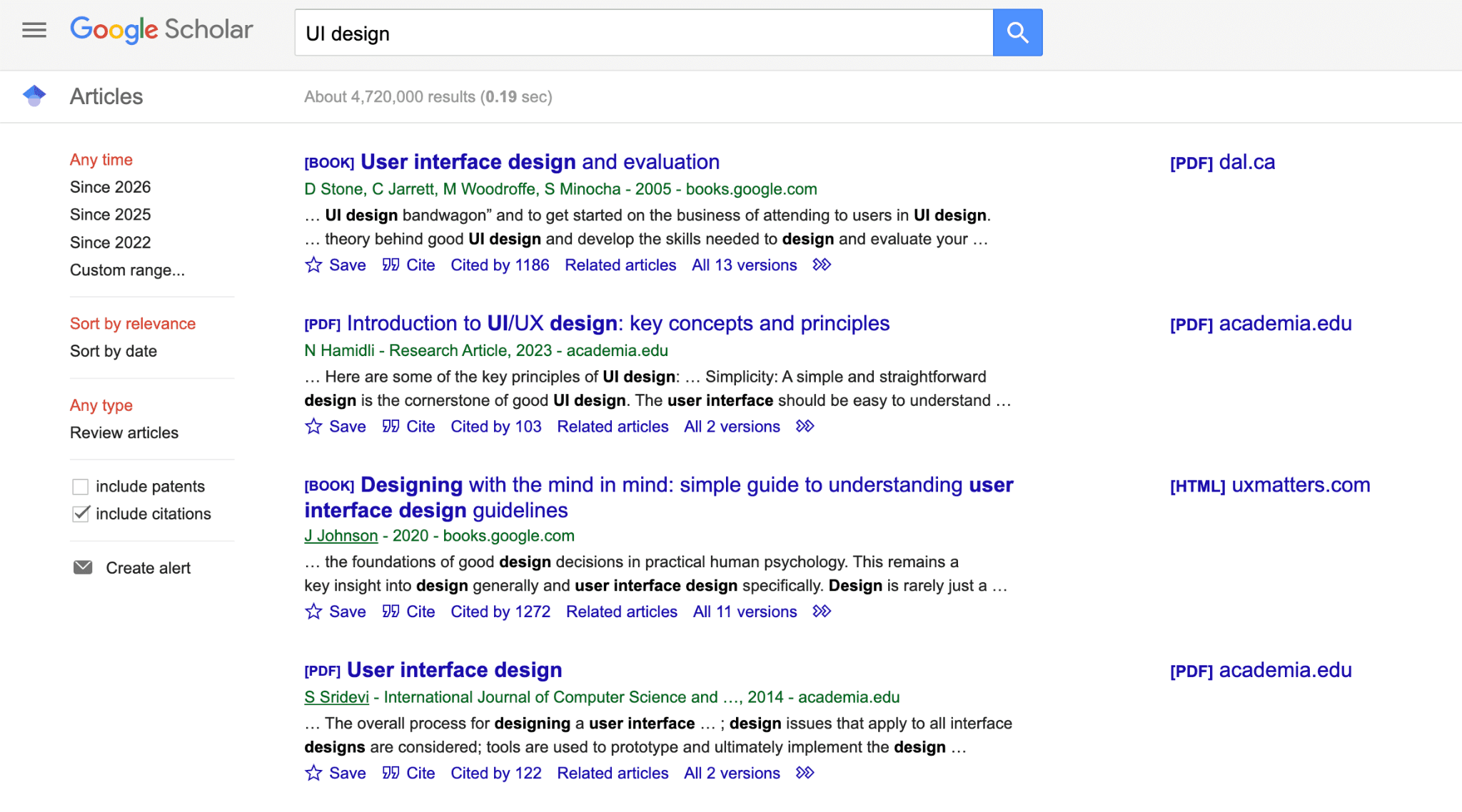Open the Cited by 103 link

coord(496,427)
